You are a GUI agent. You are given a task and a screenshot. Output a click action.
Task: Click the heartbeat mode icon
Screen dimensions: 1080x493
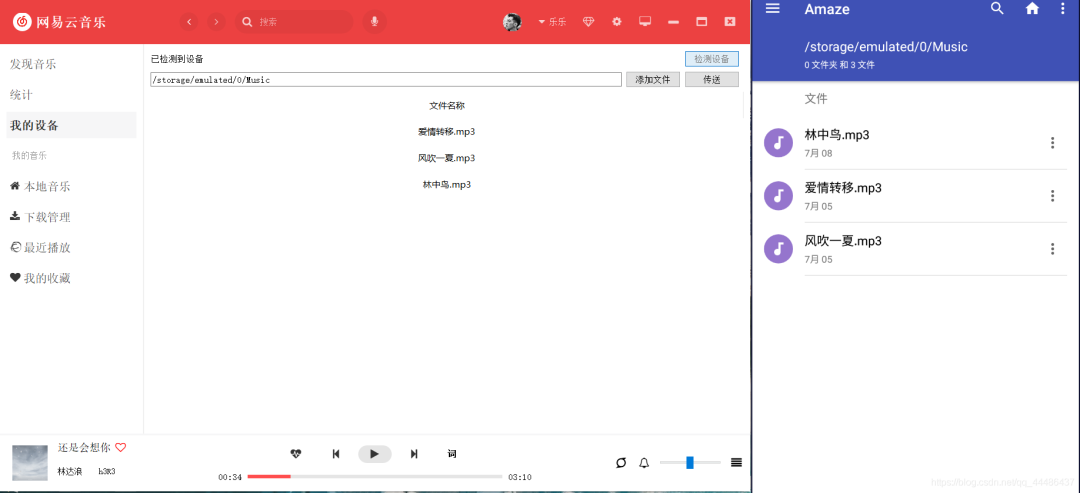[x=296, y=454]
